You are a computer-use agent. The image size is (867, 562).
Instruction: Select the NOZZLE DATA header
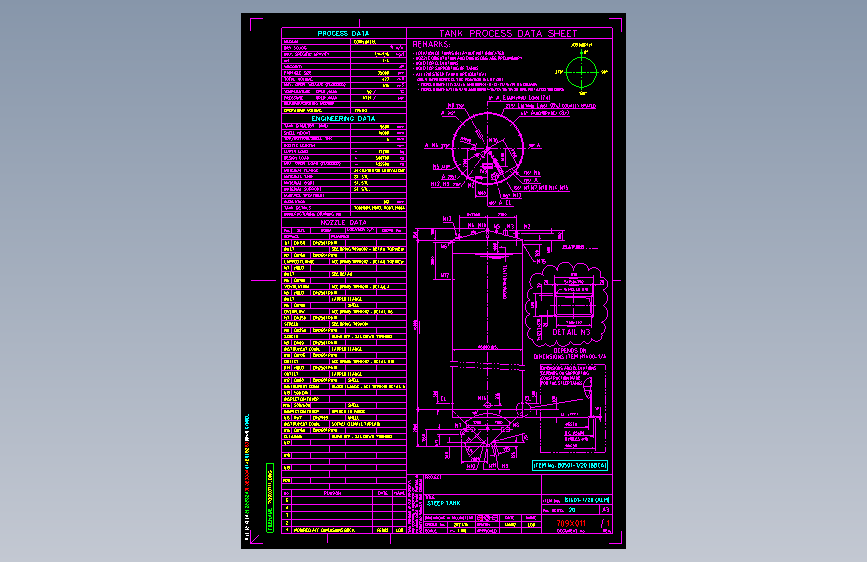(343, 222)
